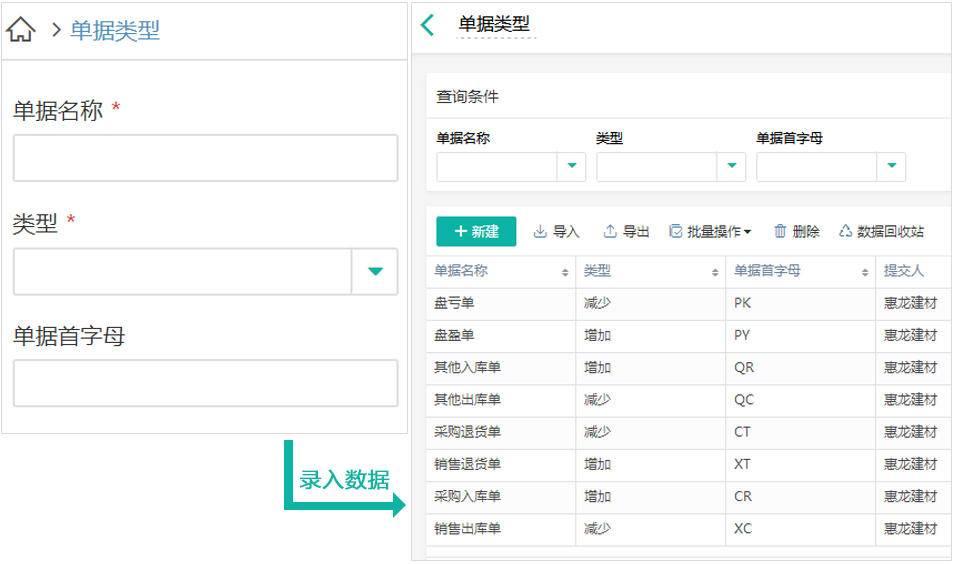Click the 删除 trash icon button
Viewport: 954px width, 564px height.
[x=796, y=231]
